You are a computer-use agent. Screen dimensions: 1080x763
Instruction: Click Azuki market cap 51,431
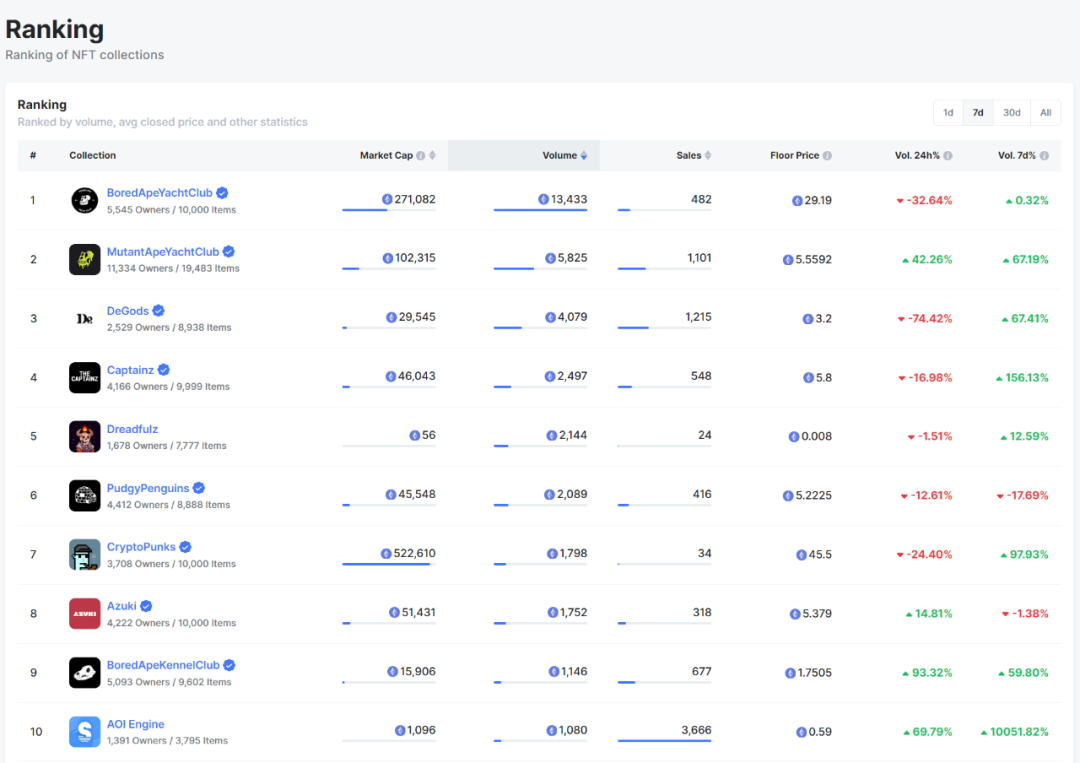pos(419,612)
